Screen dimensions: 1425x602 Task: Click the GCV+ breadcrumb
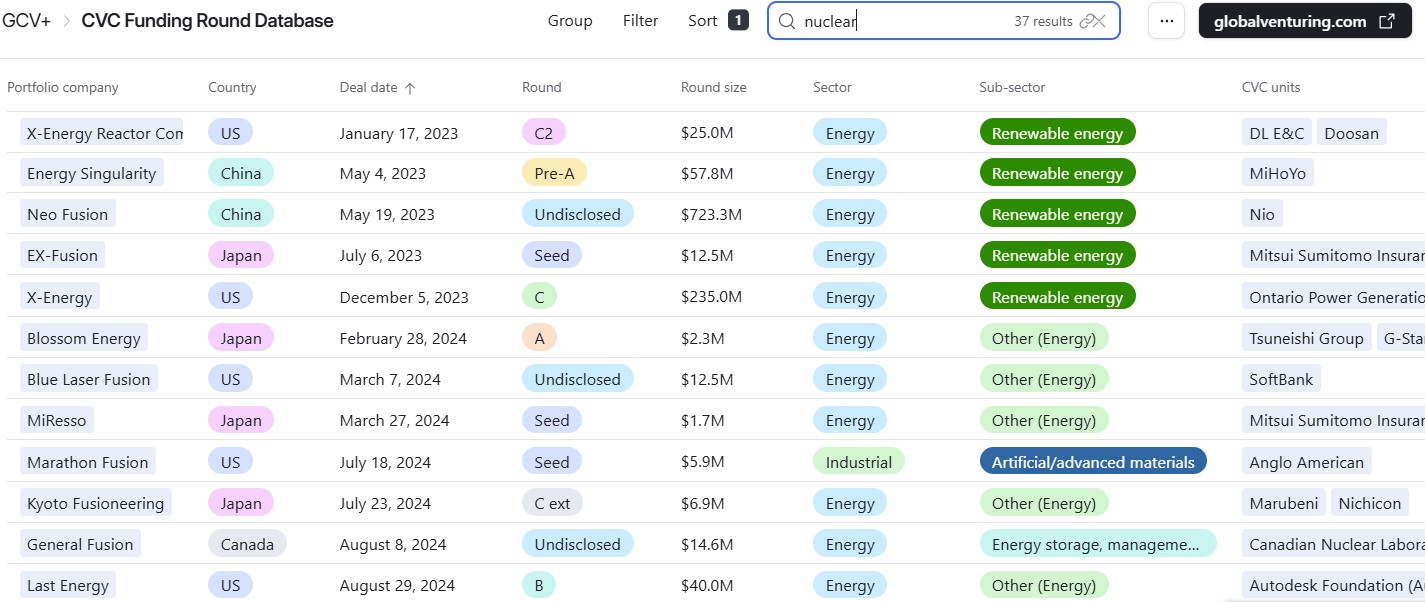27,21
